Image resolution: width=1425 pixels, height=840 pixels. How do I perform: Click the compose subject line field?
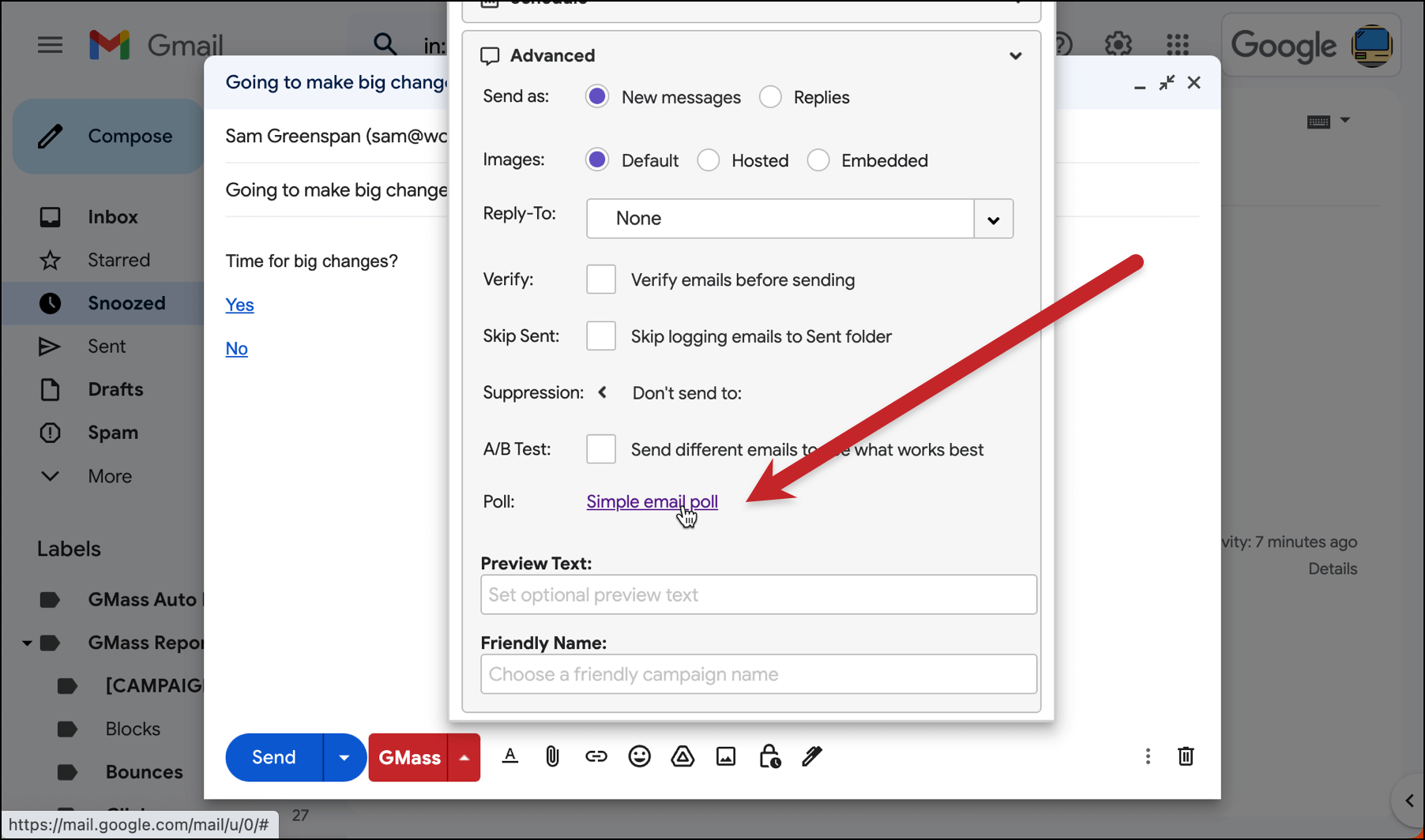pyautogui.click(x=337, y=190)
